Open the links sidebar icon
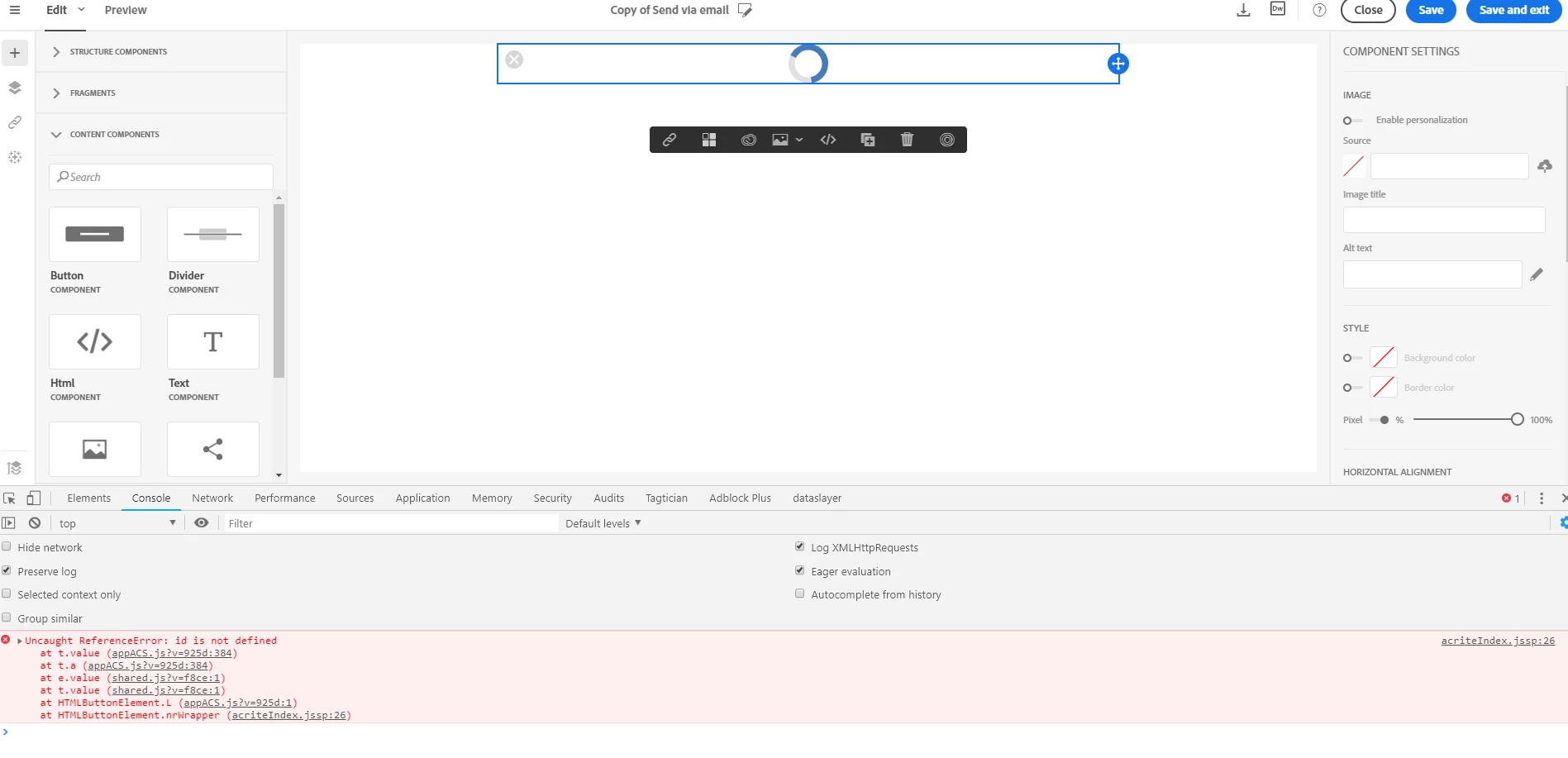This screenshot has width=1568, height=758. point(15,122)
